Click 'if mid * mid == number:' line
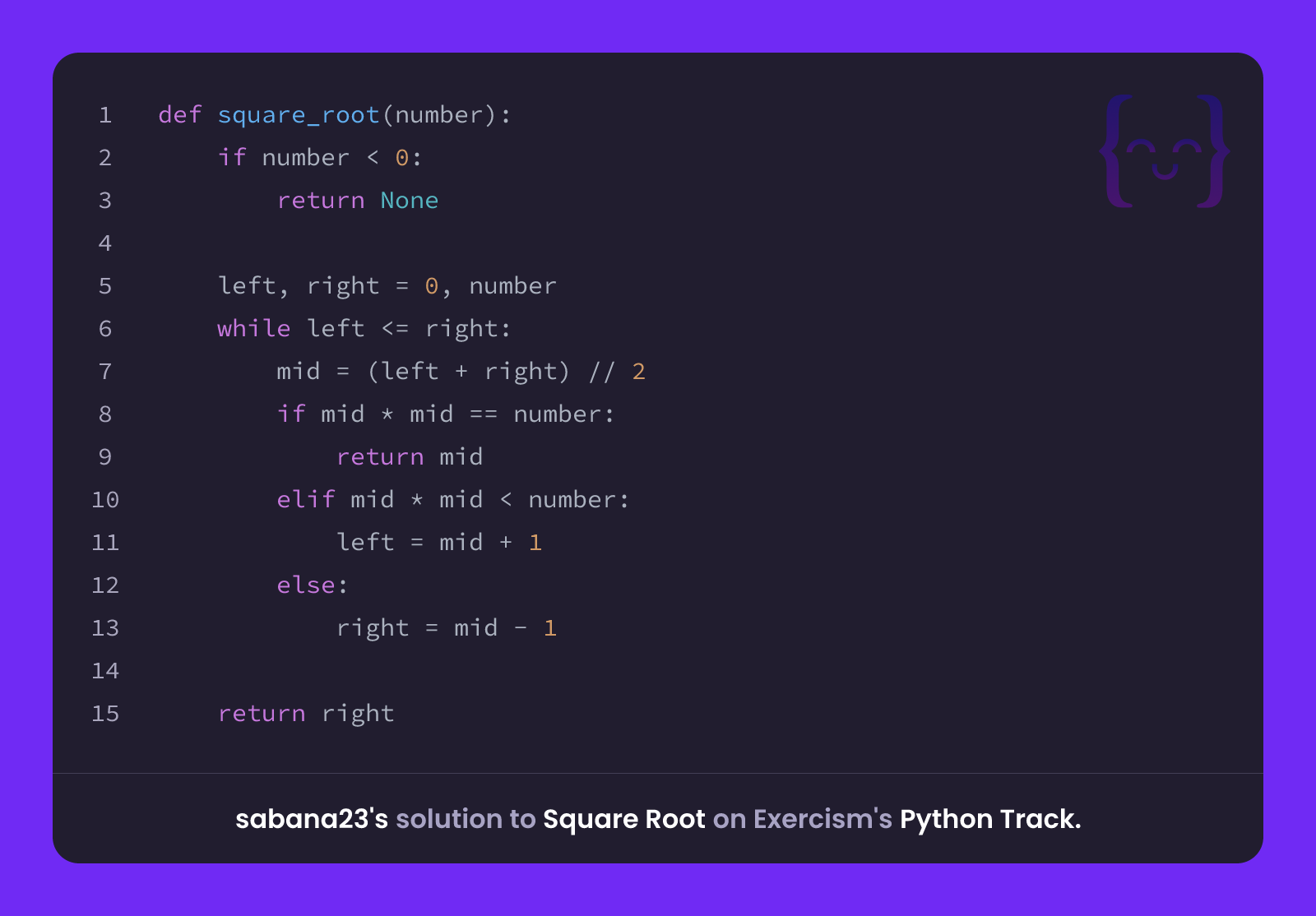 pos(447,414)
